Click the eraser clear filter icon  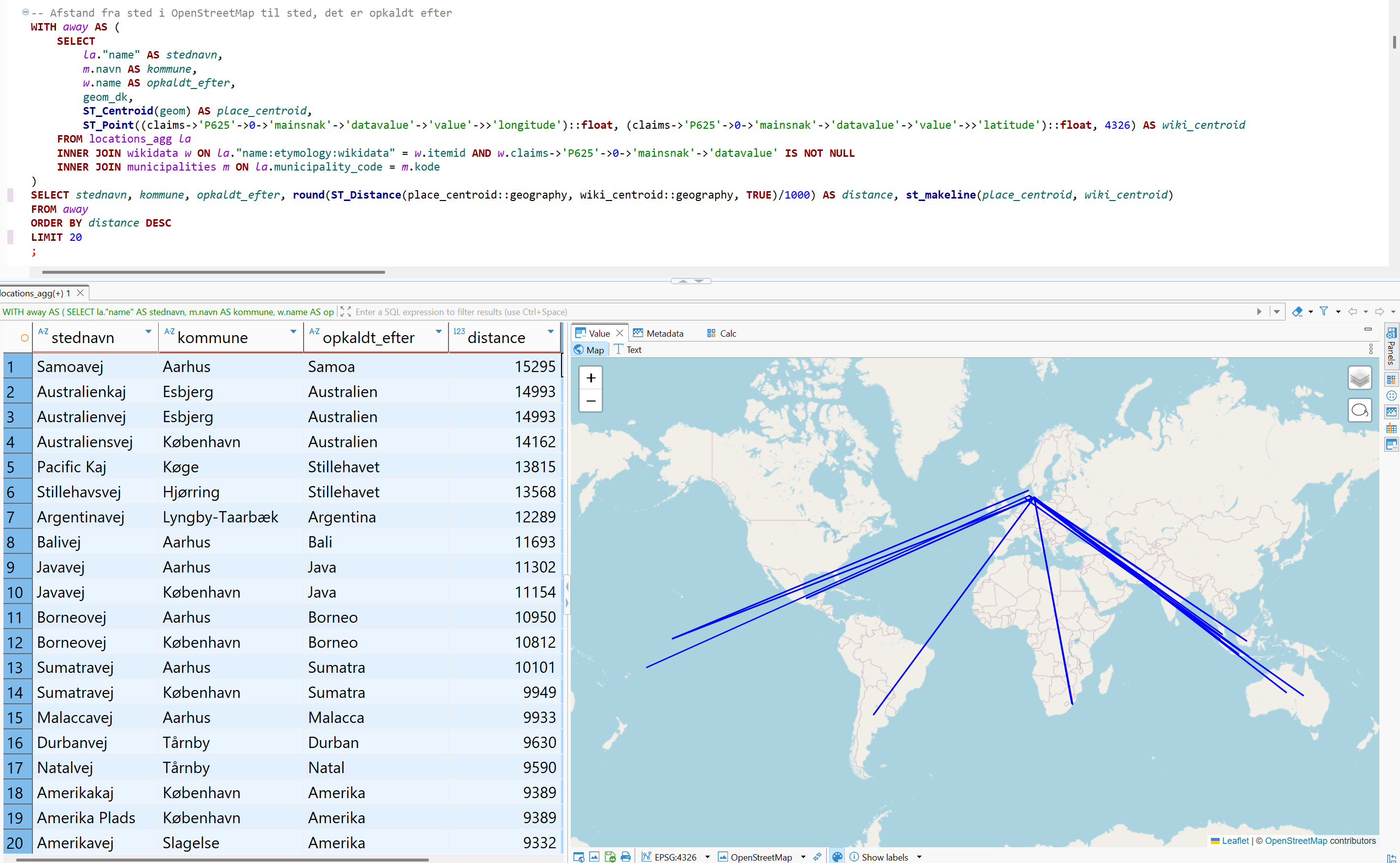[1297, 312]
